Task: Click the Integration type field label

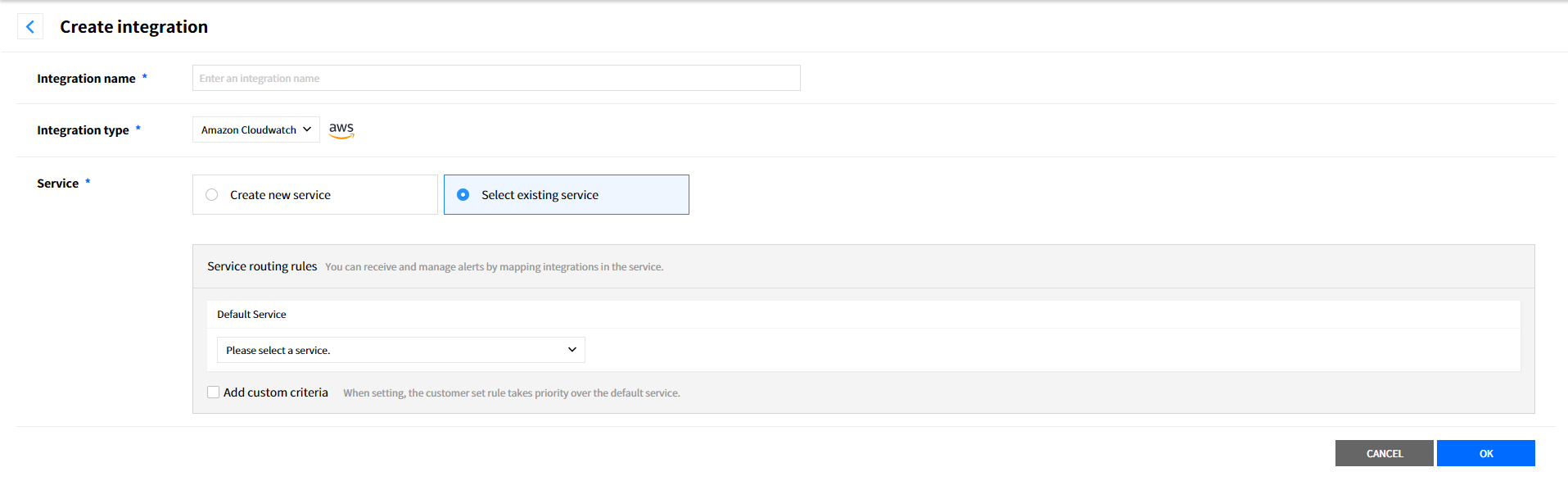Action: (x=83, y=130)
